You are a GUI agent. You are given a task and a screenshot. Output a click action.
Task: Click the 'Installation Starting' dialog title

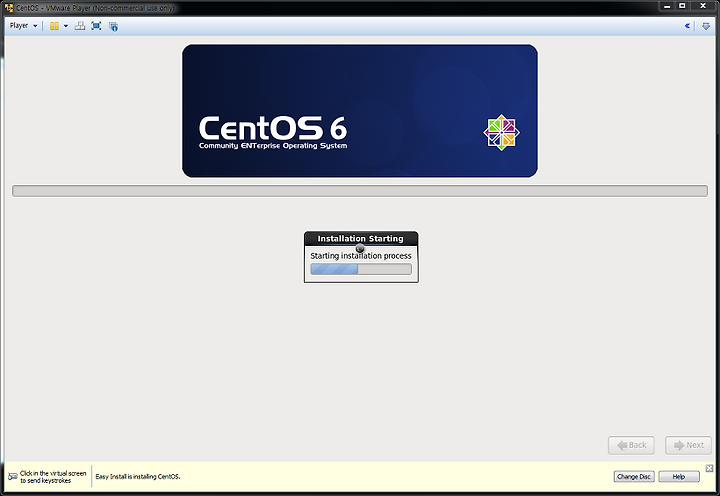tap(360, 238)
